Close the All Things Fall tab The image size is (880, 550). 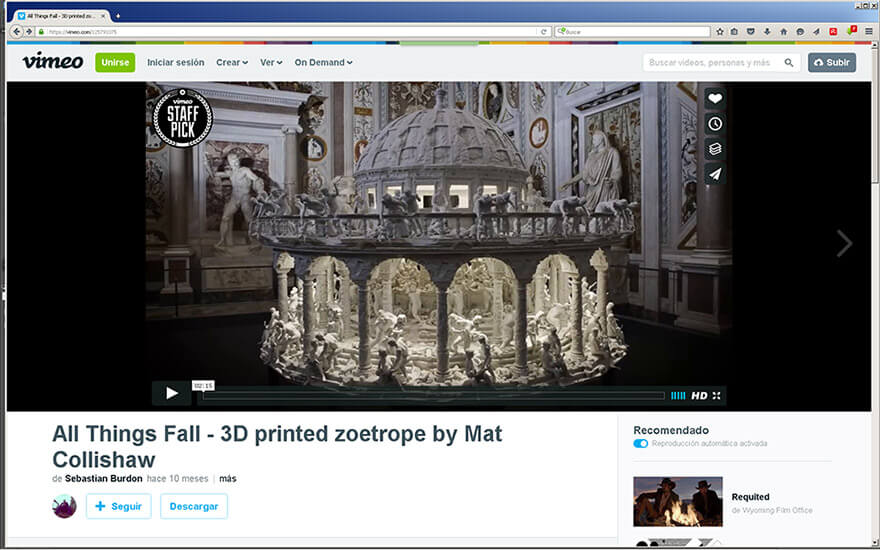coord(103,16)
